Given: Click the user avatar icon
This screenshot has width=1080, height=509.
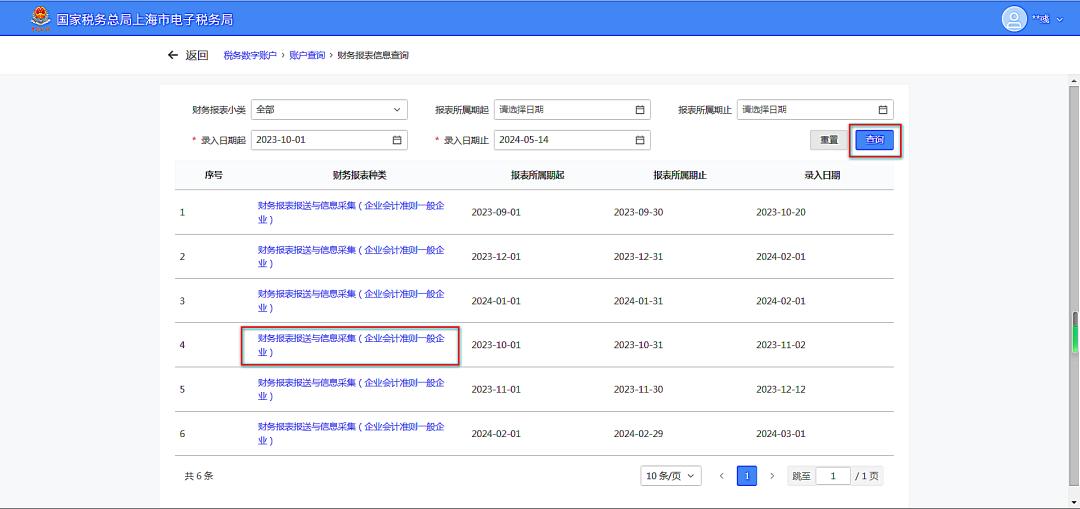Looking at the screenshot, I should (1014, 19).
